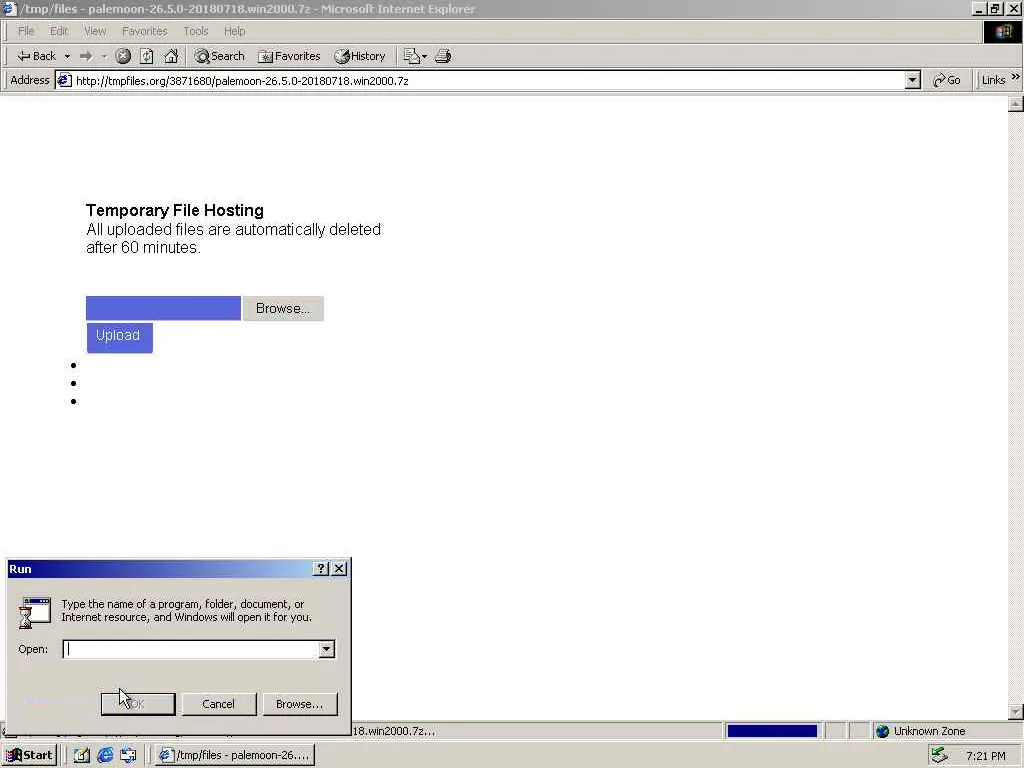Image resolution: width=1024 pixels, height=768 pixels.
Task: Click the Temporary File Hosting heading
Action: (175, 210)
